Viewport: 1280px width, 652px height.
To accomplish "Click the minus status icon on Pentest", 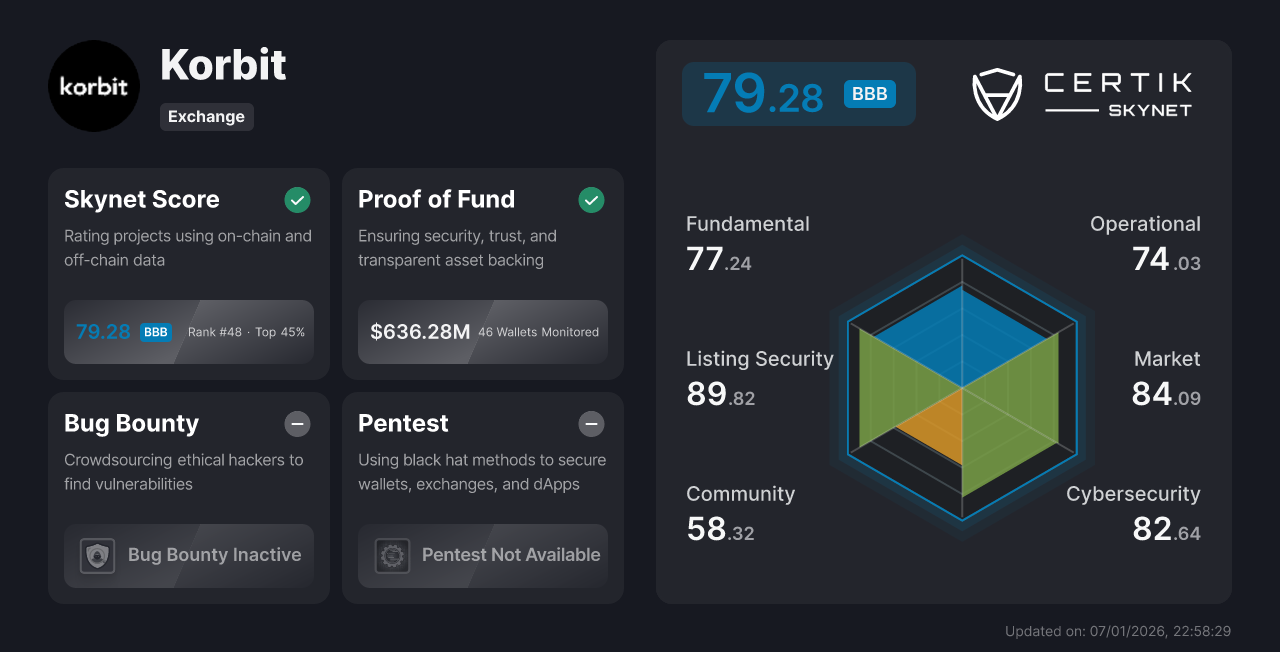I will (x=591, y=424).
